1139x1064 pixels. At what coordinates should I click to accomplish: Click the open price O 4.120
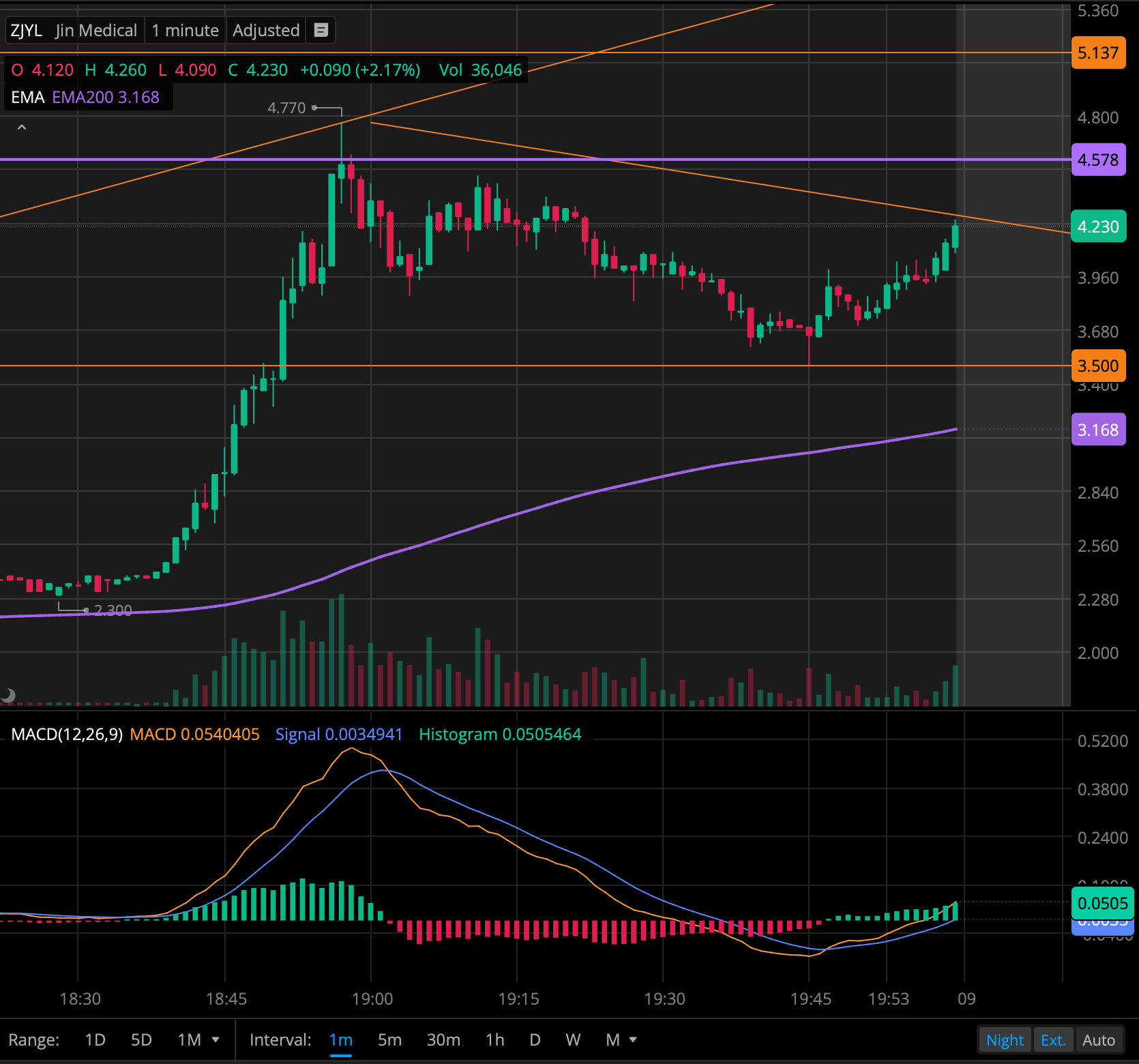pos(42,70)
